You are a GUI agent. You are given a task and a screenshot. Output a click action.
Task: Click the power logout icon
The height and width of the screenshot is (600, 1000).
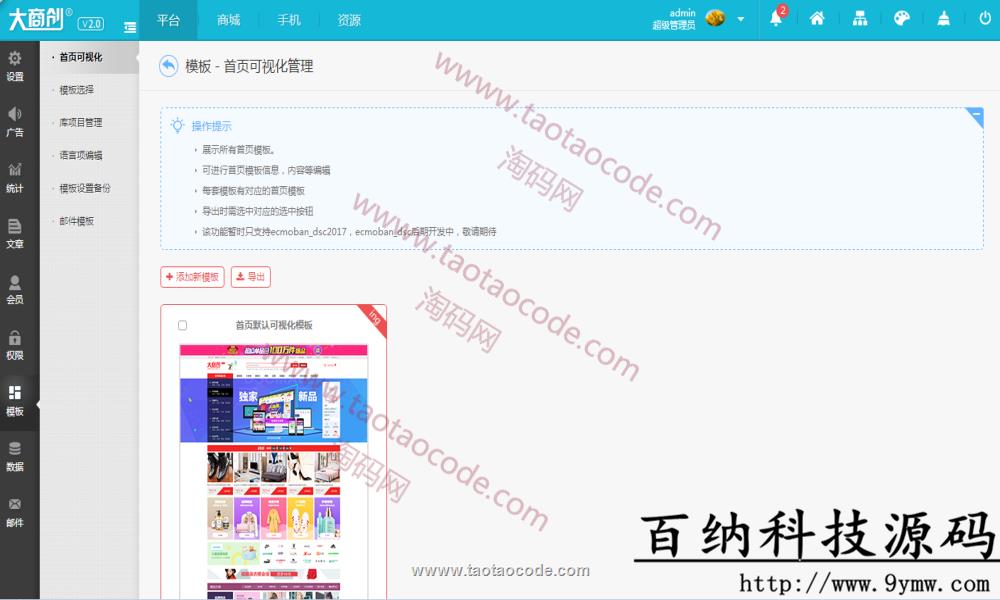click(985, 18)
